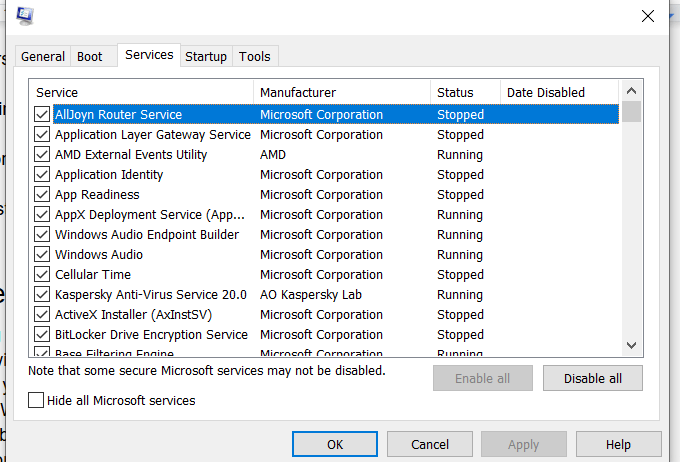This screenshot has width=680, height=462.
Task: Select AMD External Events Utility name
Action: [131, 154]
